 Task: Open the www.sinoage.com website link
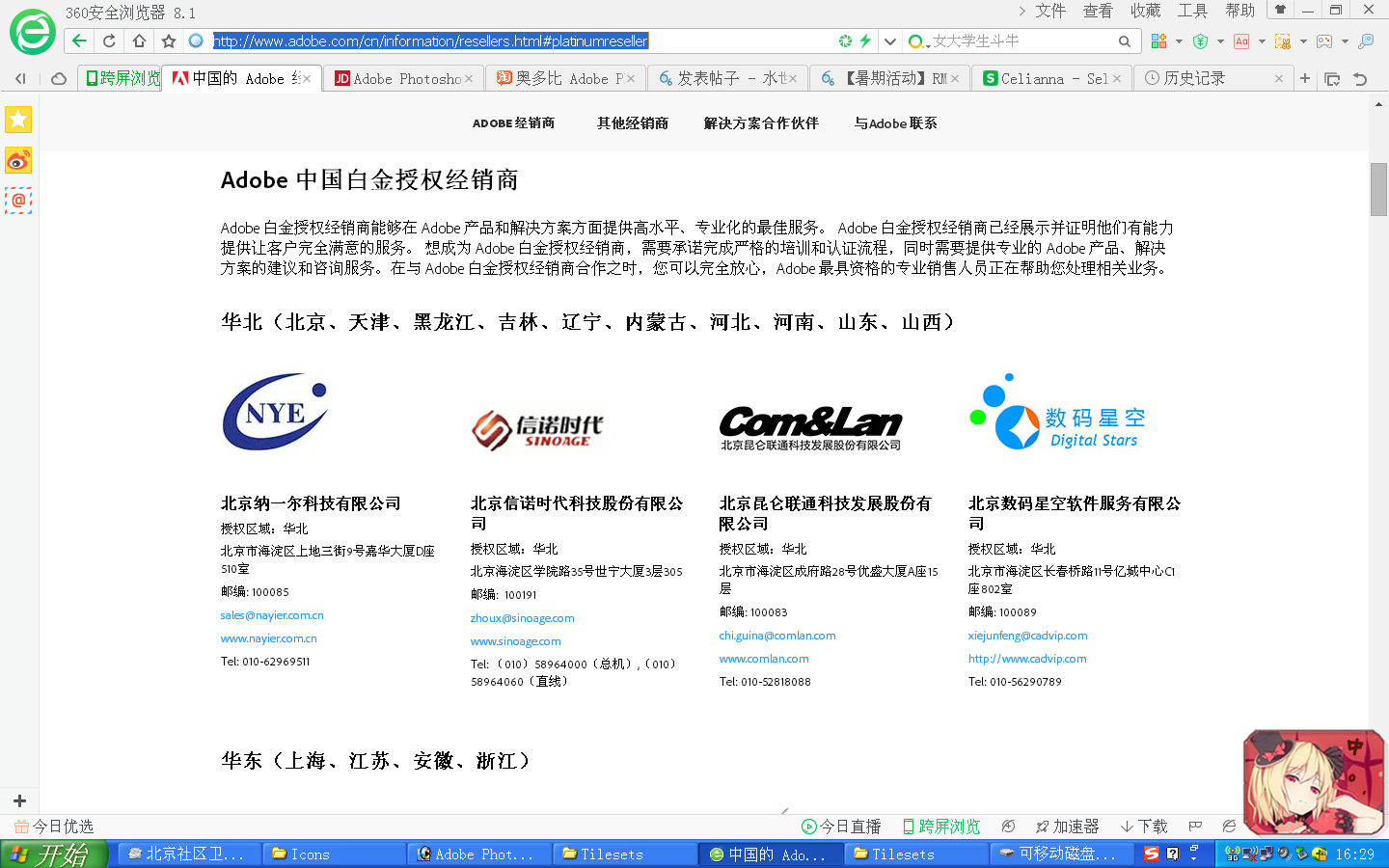pos(516,641)
